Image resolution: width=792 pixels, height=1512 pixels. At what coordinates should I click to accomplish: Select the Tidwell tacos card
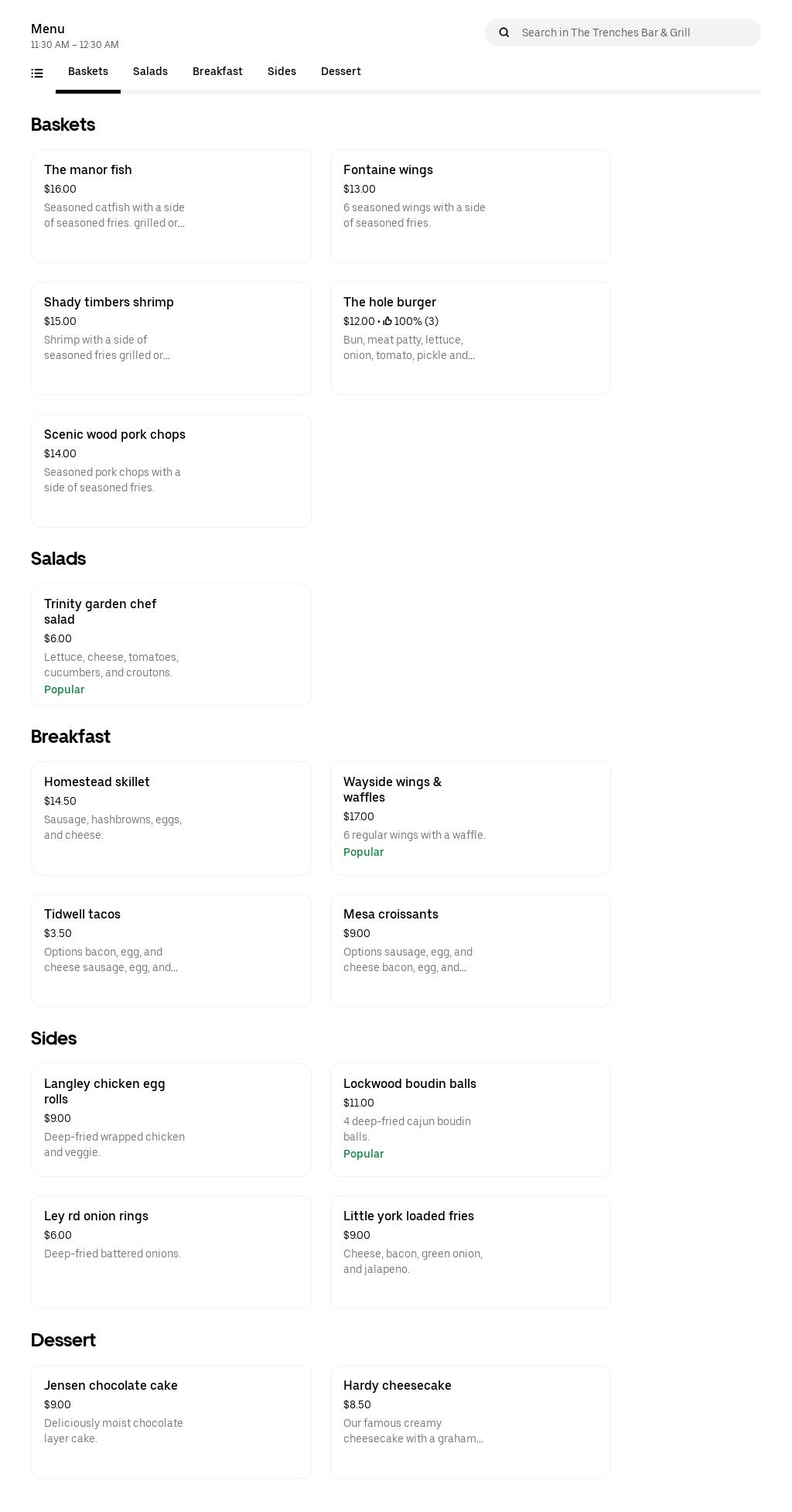tap(171, 950)
